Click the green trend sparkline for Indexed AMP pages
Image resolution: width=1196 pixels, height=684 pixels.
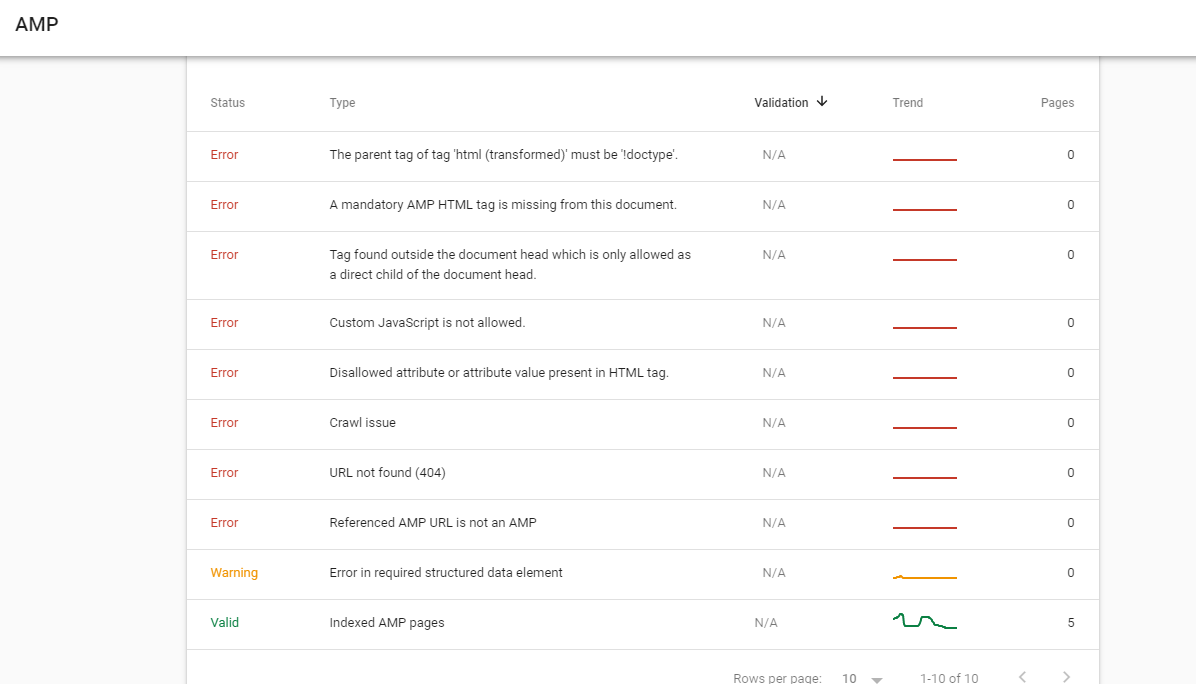click(924, 622)
